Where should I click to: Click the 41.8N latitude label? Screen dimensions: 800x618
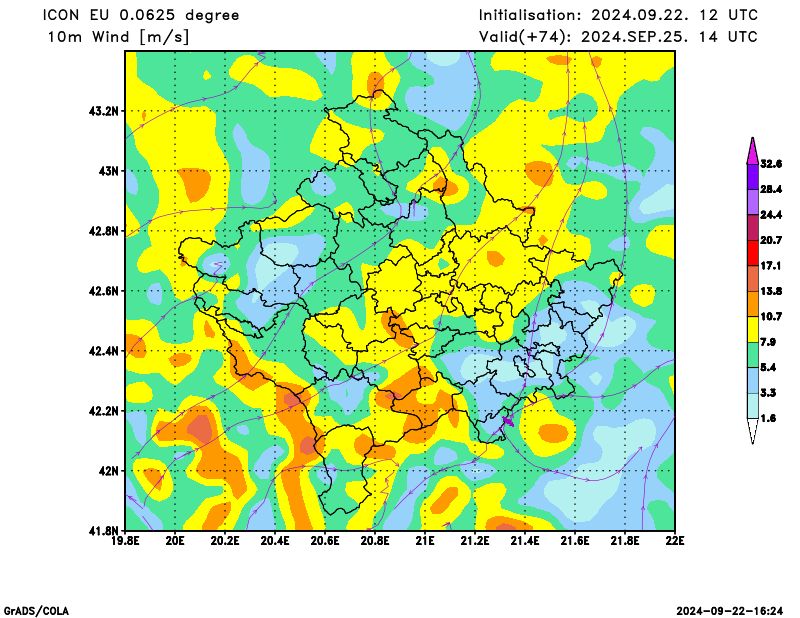(x=104, y=531)
